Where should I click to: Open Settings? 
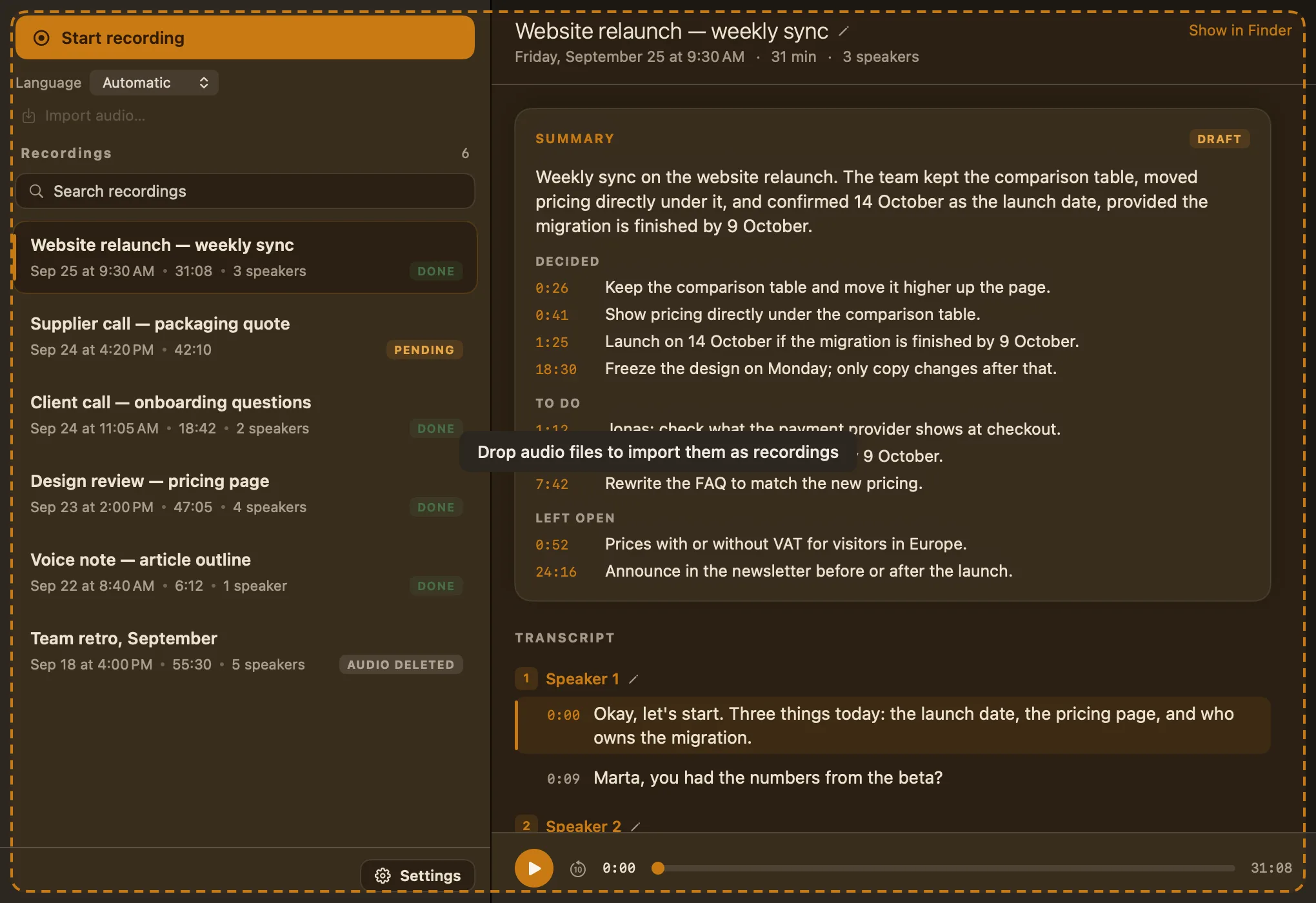(x=417, y=875)
